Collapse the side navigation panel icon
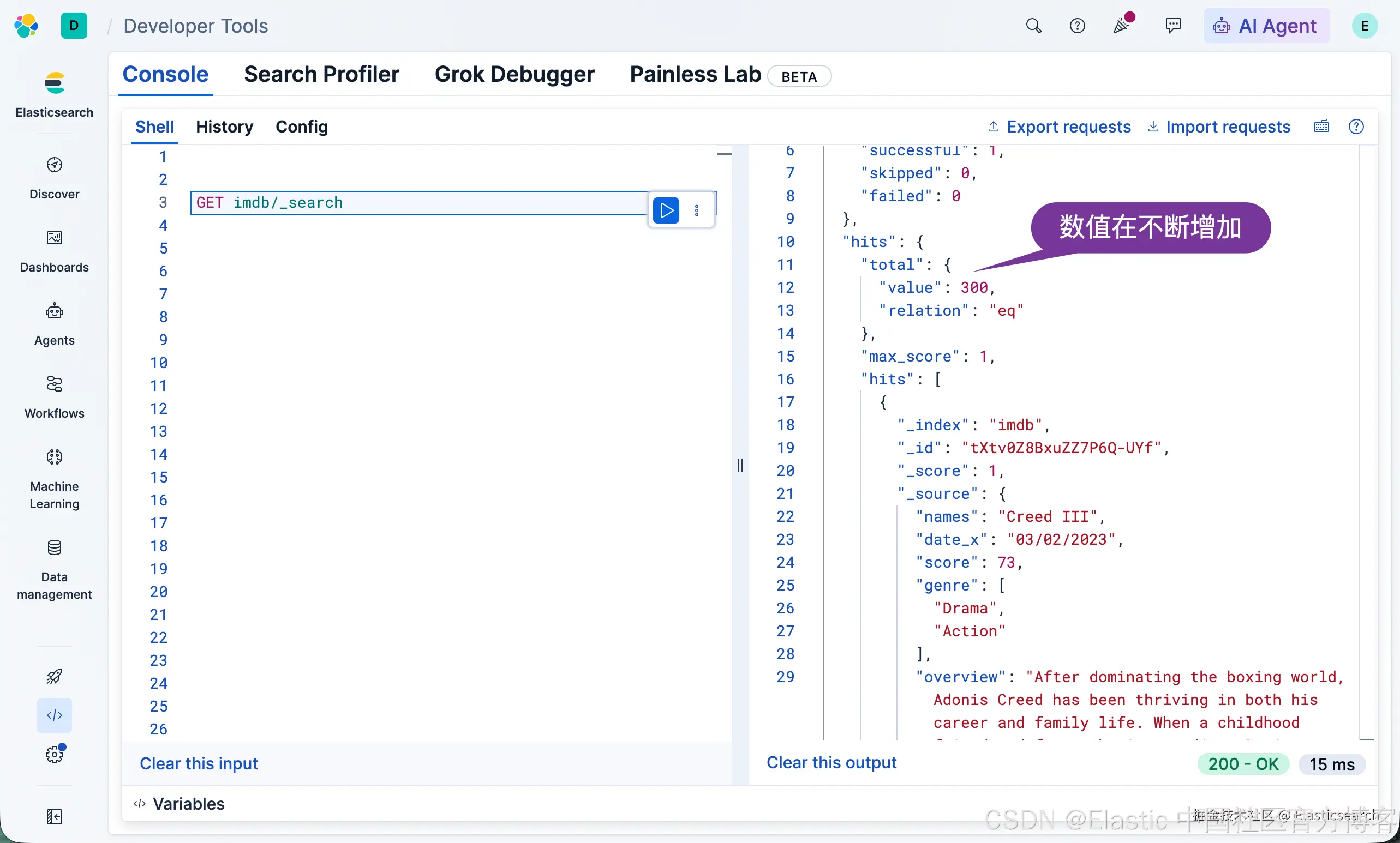The image size is (1400, 843). pos(54,817)
